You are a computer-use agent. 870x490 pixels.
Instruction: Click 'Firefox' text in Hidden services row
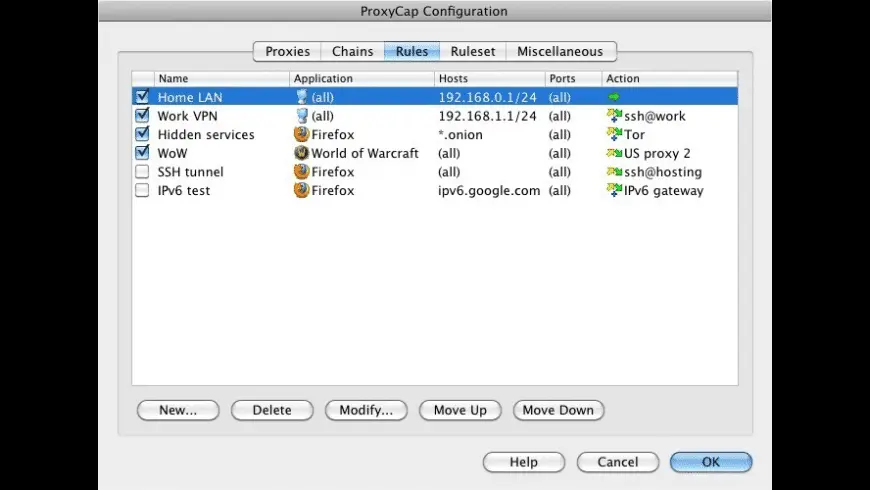[x=332, y=134]
